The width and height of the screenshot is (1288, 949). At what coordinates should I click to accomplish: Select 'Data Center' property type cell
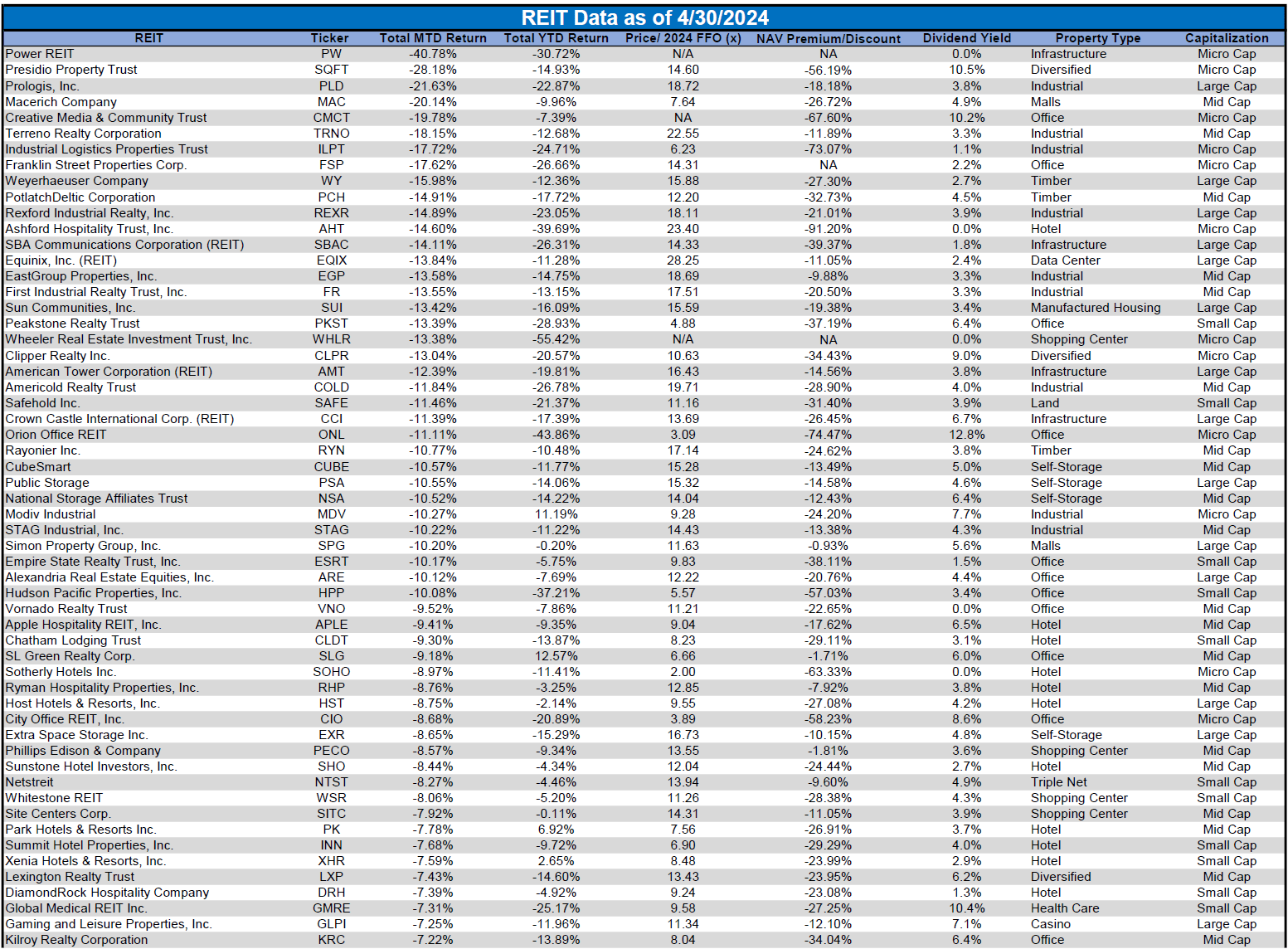point(1066,260)
